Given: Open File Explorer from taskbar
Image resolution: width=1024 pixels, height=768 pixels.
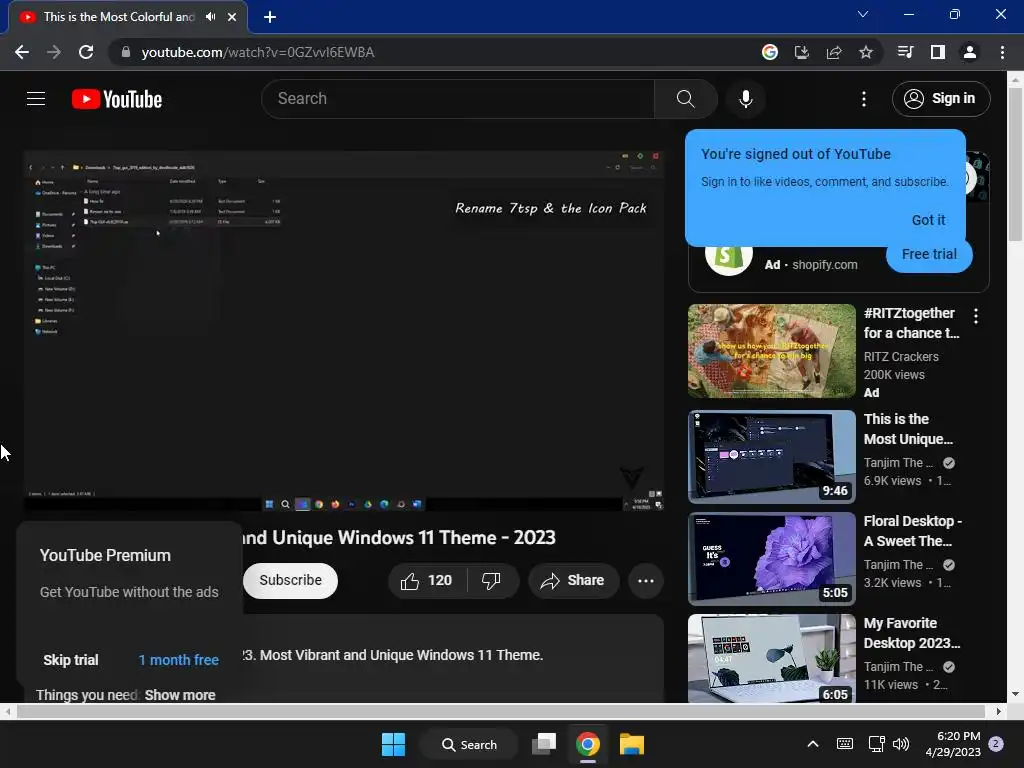Looking at the screenshot, I should coord(632,744).
